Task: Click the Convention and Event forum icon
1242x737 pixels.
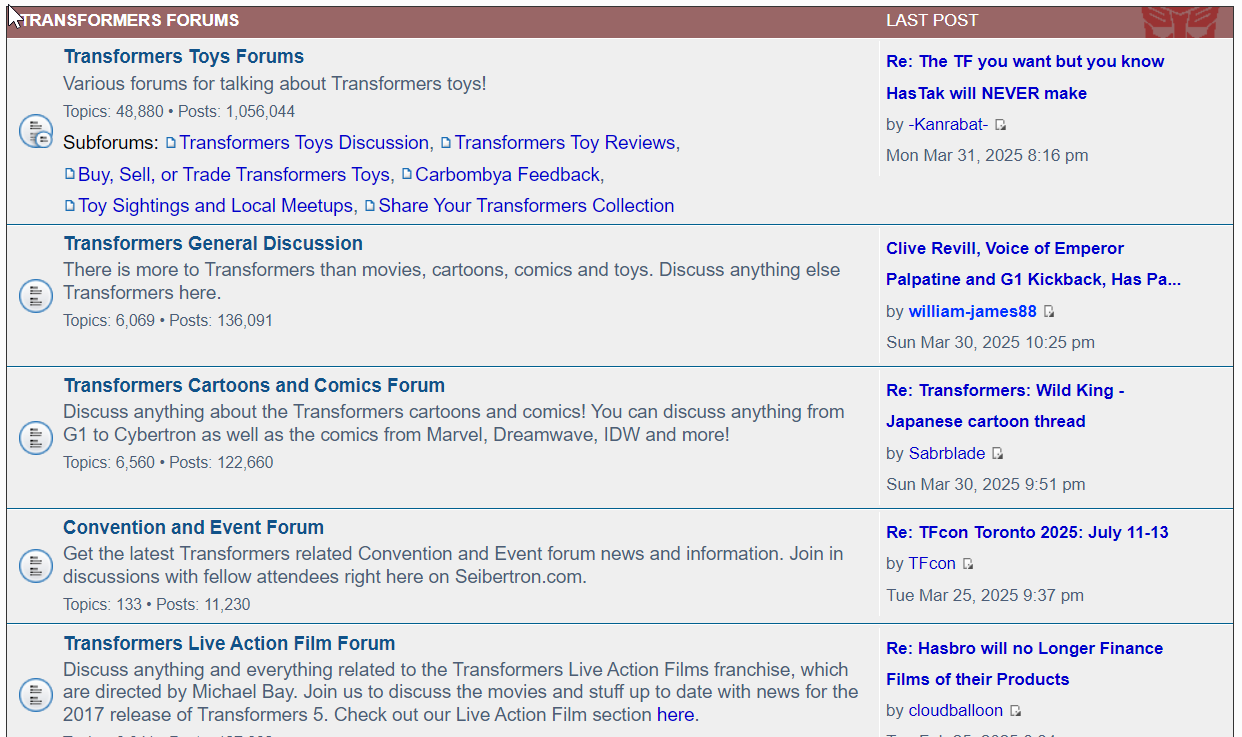Action: point(36,565)
